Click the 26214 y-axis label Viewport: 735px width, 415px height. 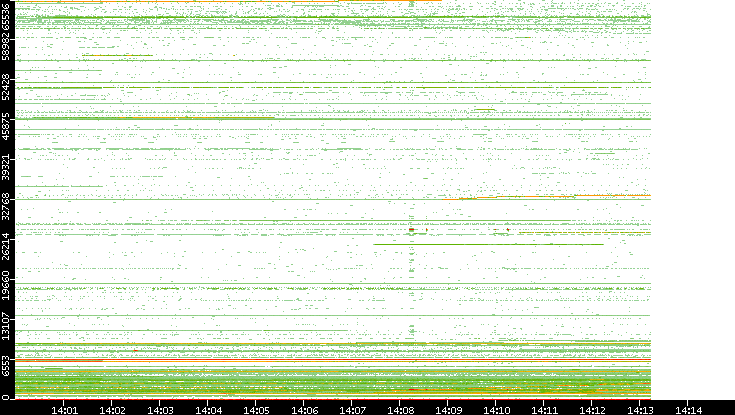(x=7, y=247)
